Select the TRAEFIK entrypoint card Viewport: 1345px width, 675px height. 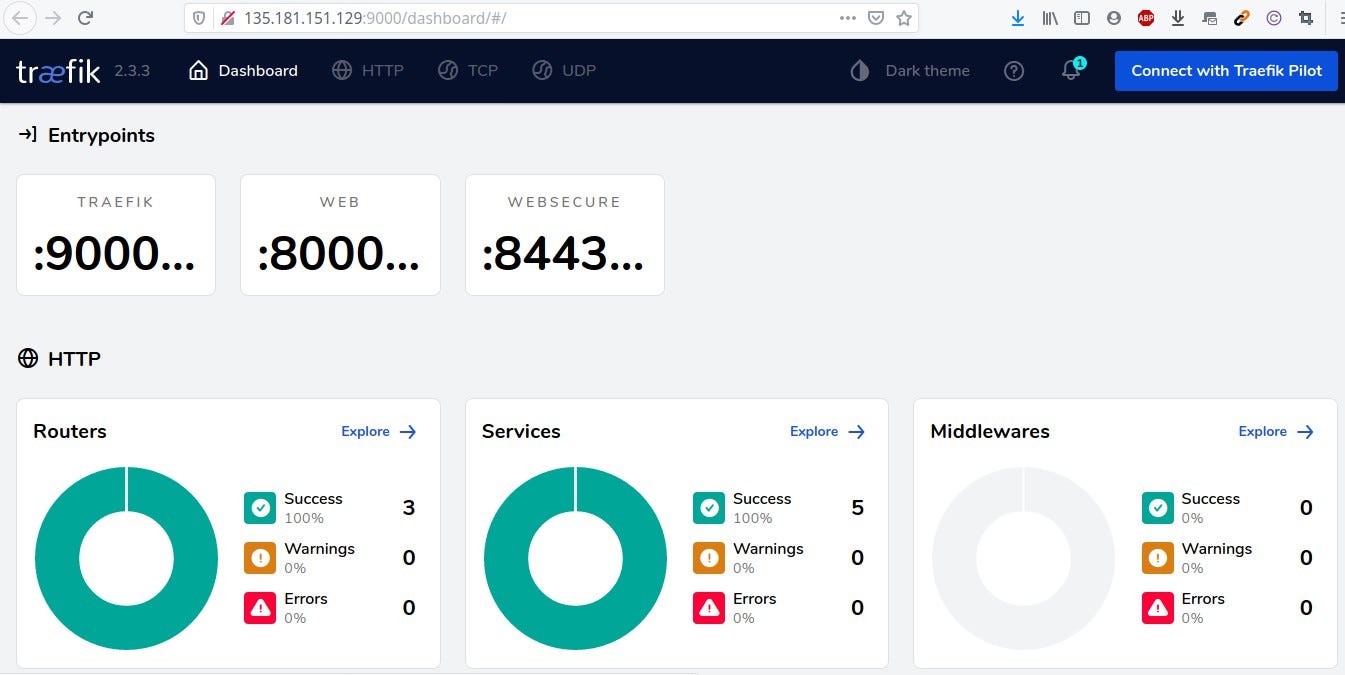116,235
